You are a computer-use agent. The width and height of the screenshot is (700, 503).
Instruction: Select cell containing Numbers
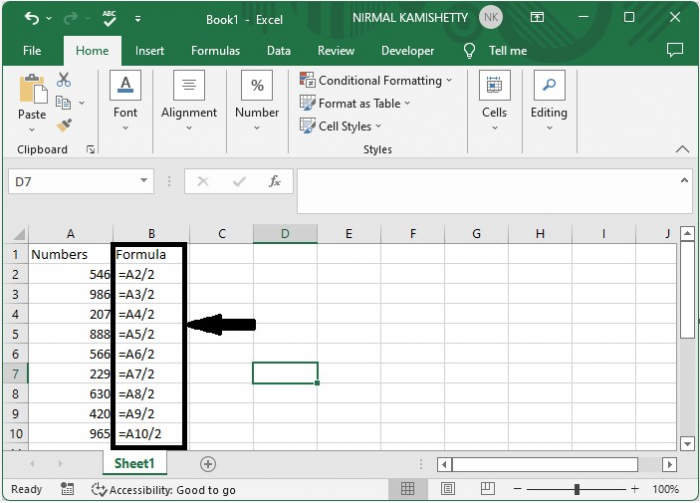[x=70, y=254]
